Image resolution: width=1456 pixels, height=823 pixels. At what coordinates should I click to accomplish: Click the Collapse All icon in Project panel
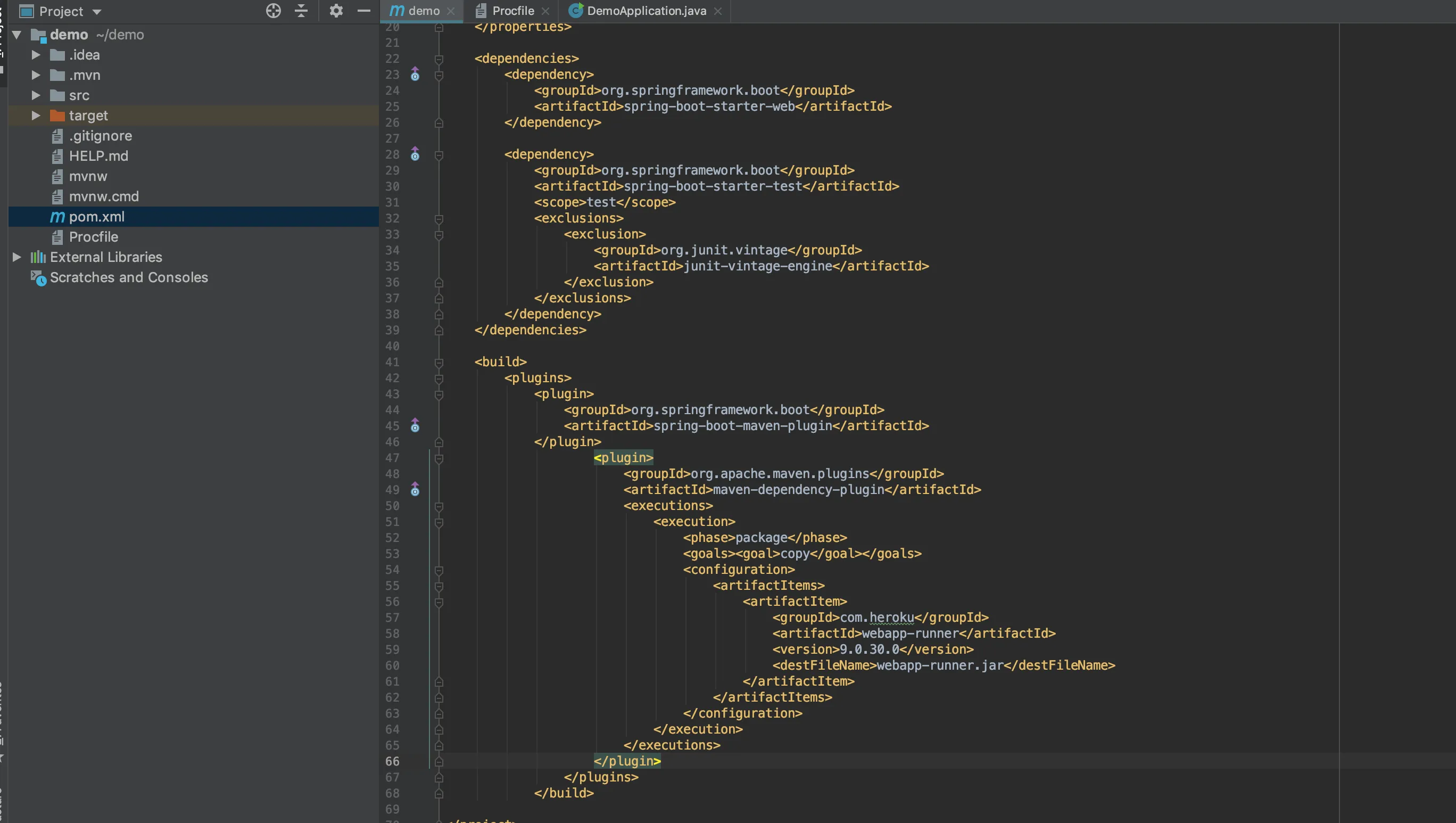click(301, 11)
